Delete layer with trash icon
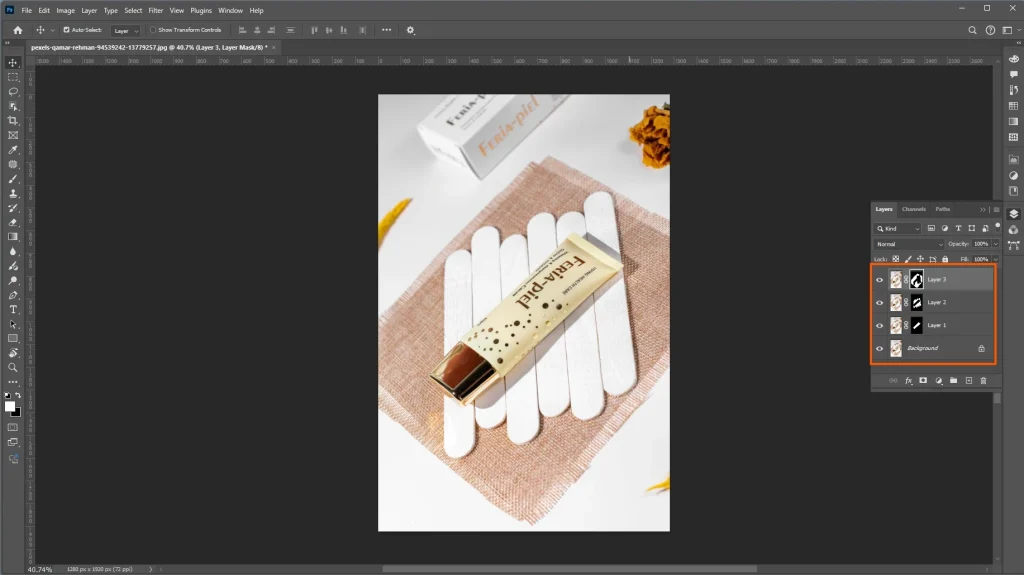 pos(984,380)
